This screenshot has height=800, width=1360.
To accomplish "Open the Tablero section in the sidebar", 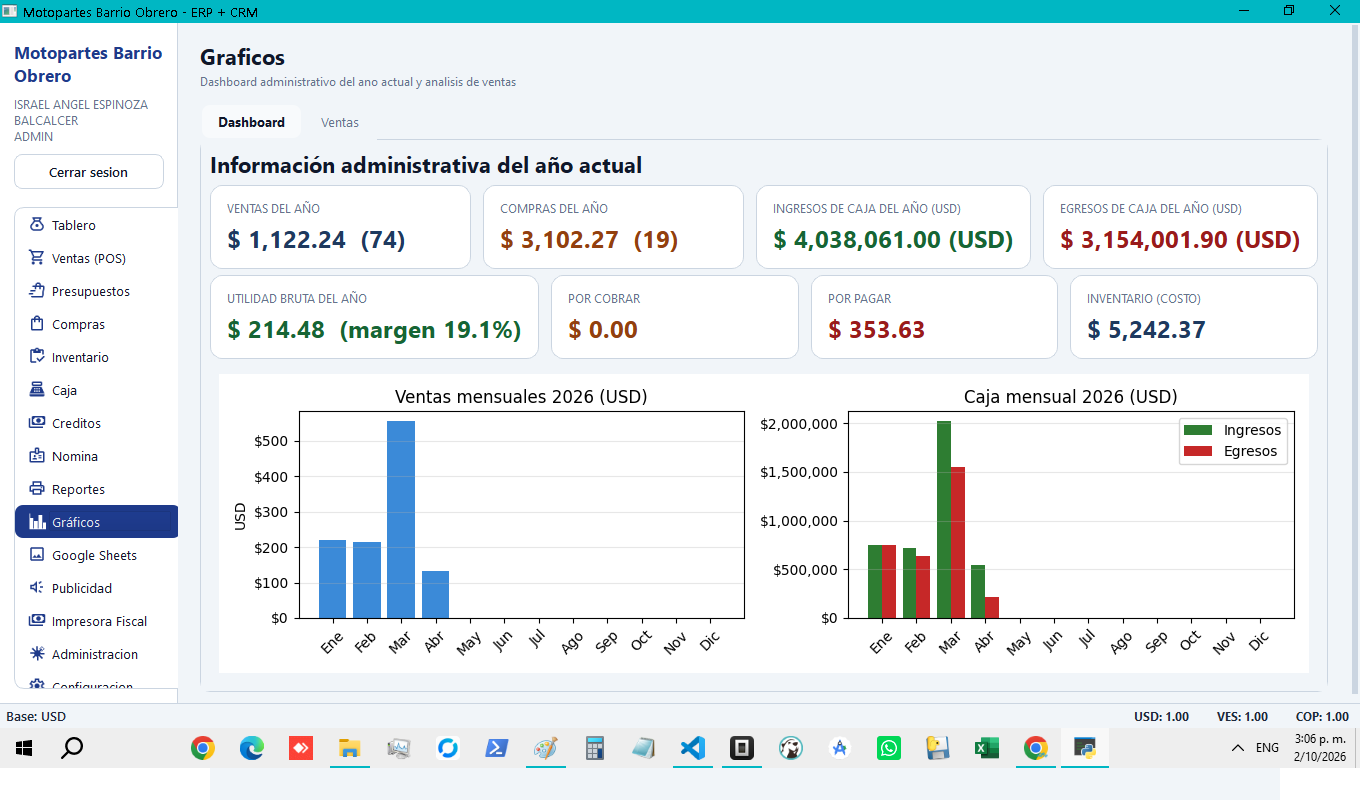I will 97,225.
